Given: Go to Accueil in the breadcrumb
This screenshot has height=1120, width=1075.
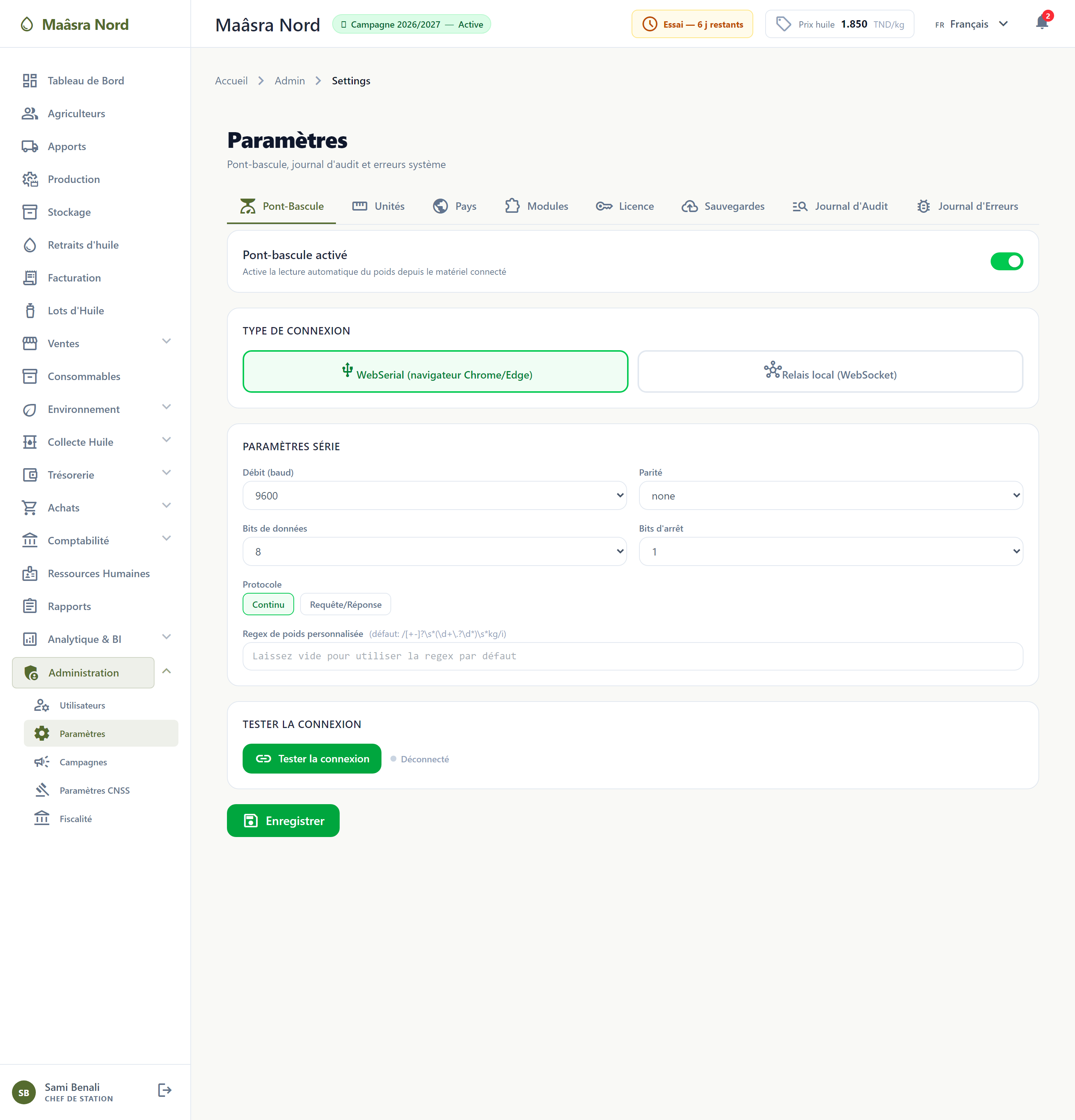Looking at the screenshot, I should click(231, 81).
